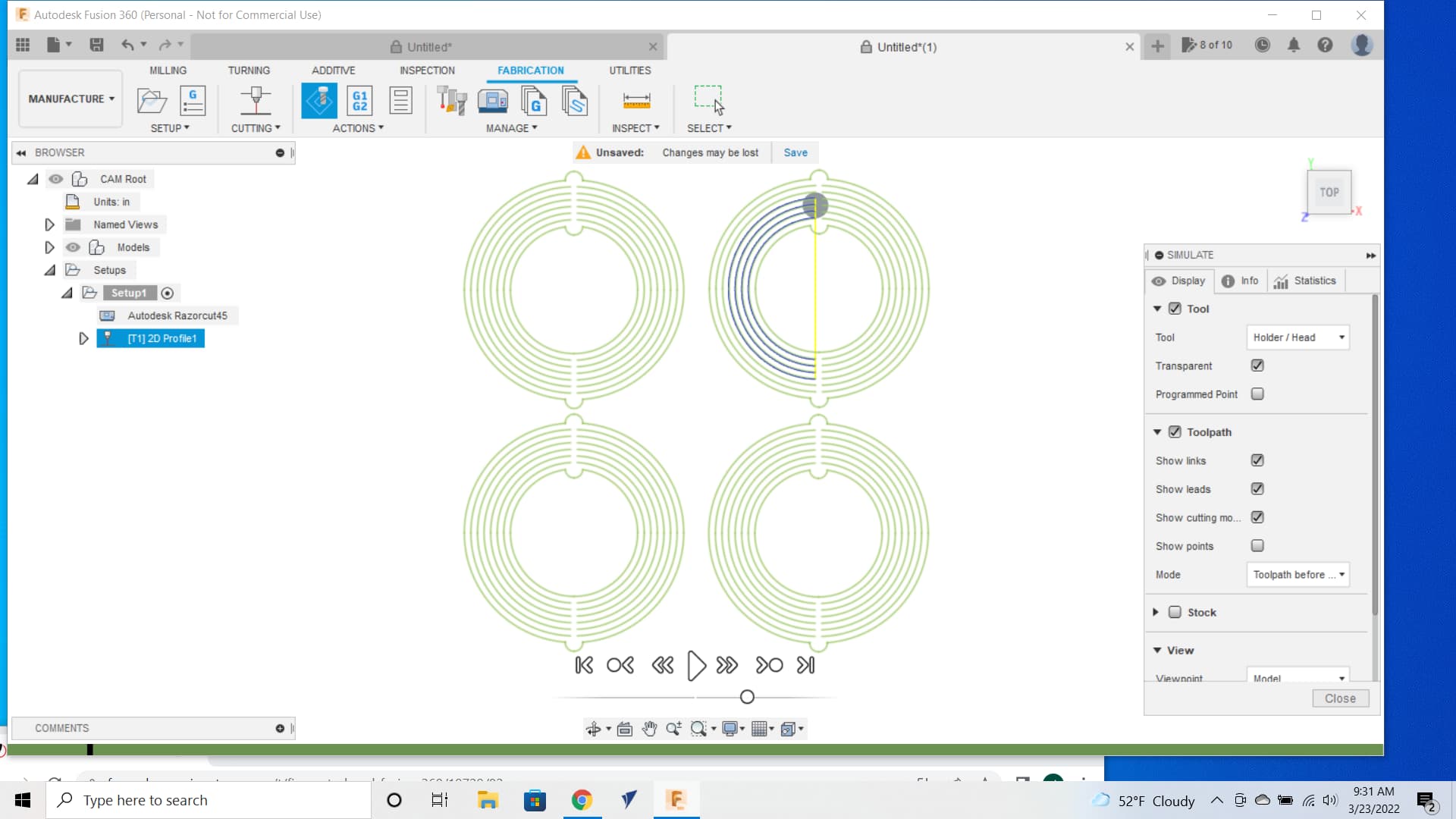The height and width of the screenshot is (819, 1456).
Task: Click the Measure inspect icon
Action: click(x=636, y=100)
